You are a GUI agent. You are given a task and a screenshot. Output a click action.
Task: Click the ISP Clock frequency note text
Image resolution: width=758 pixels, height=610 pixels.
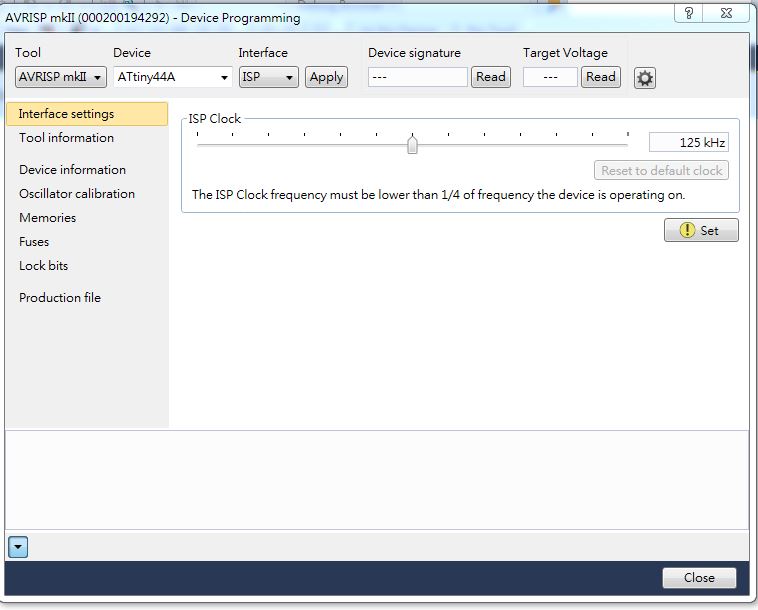coord(438,195)
